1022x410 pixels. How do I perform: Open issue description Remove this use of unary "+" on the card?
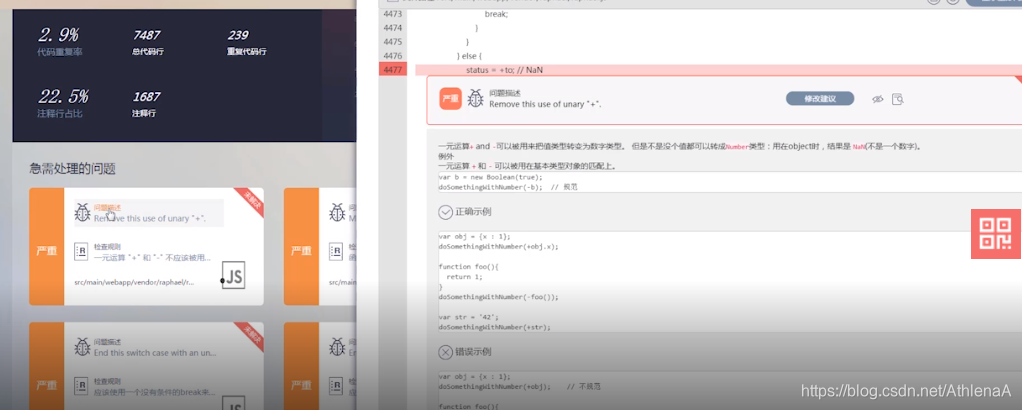point(150,218)
